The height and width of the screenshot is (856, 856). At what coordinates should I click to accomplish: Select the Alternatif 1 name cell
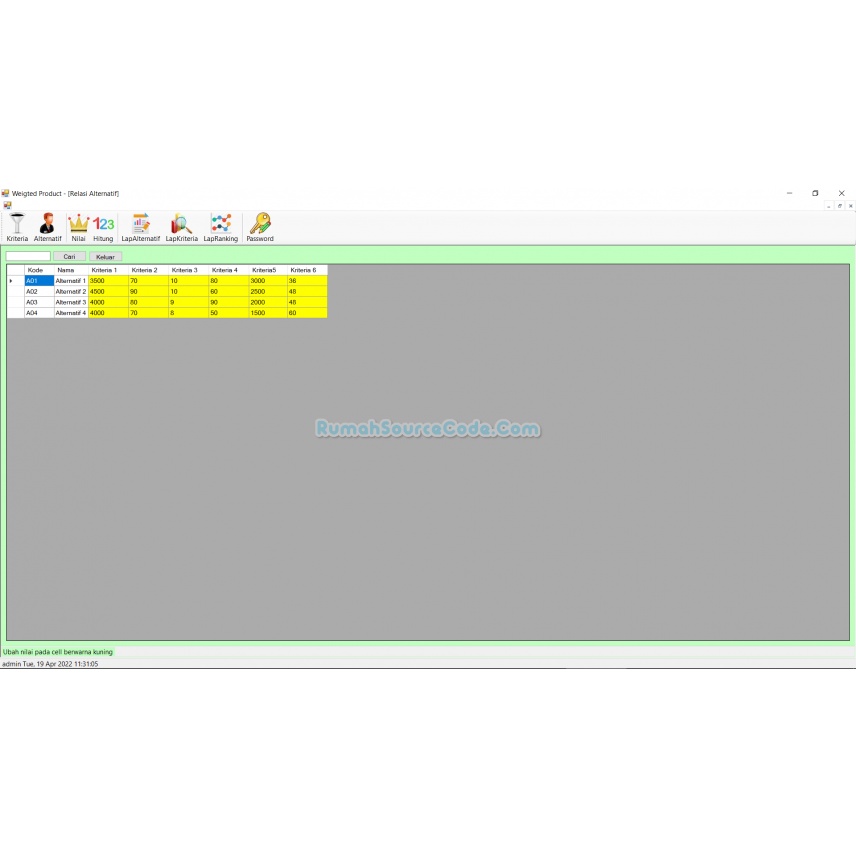click(x=71, y=281)
